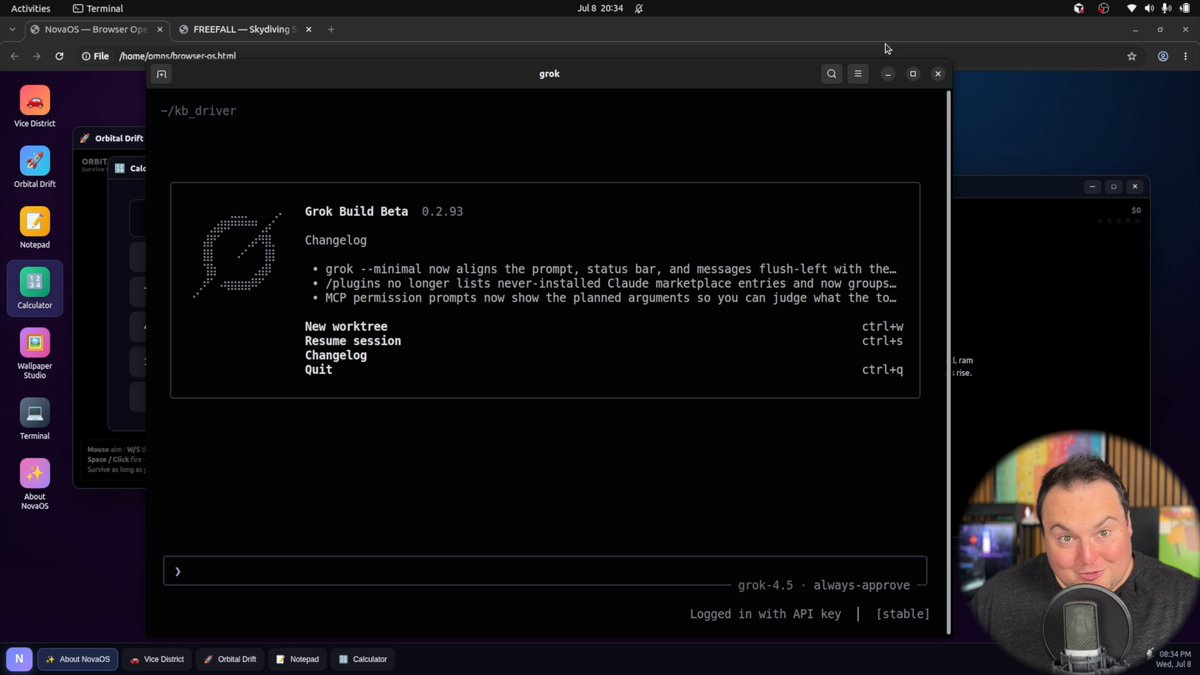Click the Grok prompt input box
The height and width of the screenshot is (675, 1200).
coord(545,571)
